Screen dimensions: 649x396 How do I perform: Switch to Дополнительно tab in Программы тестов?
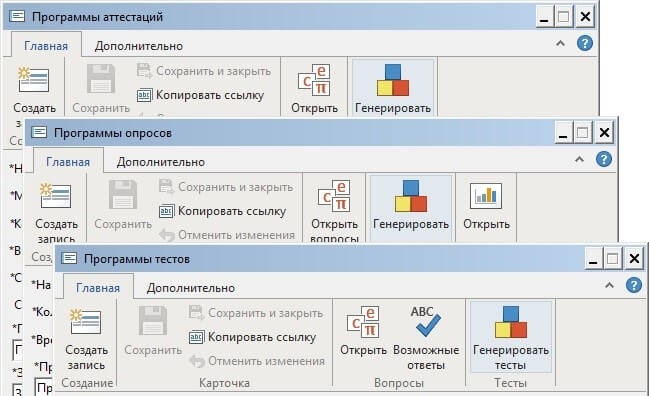191,288
